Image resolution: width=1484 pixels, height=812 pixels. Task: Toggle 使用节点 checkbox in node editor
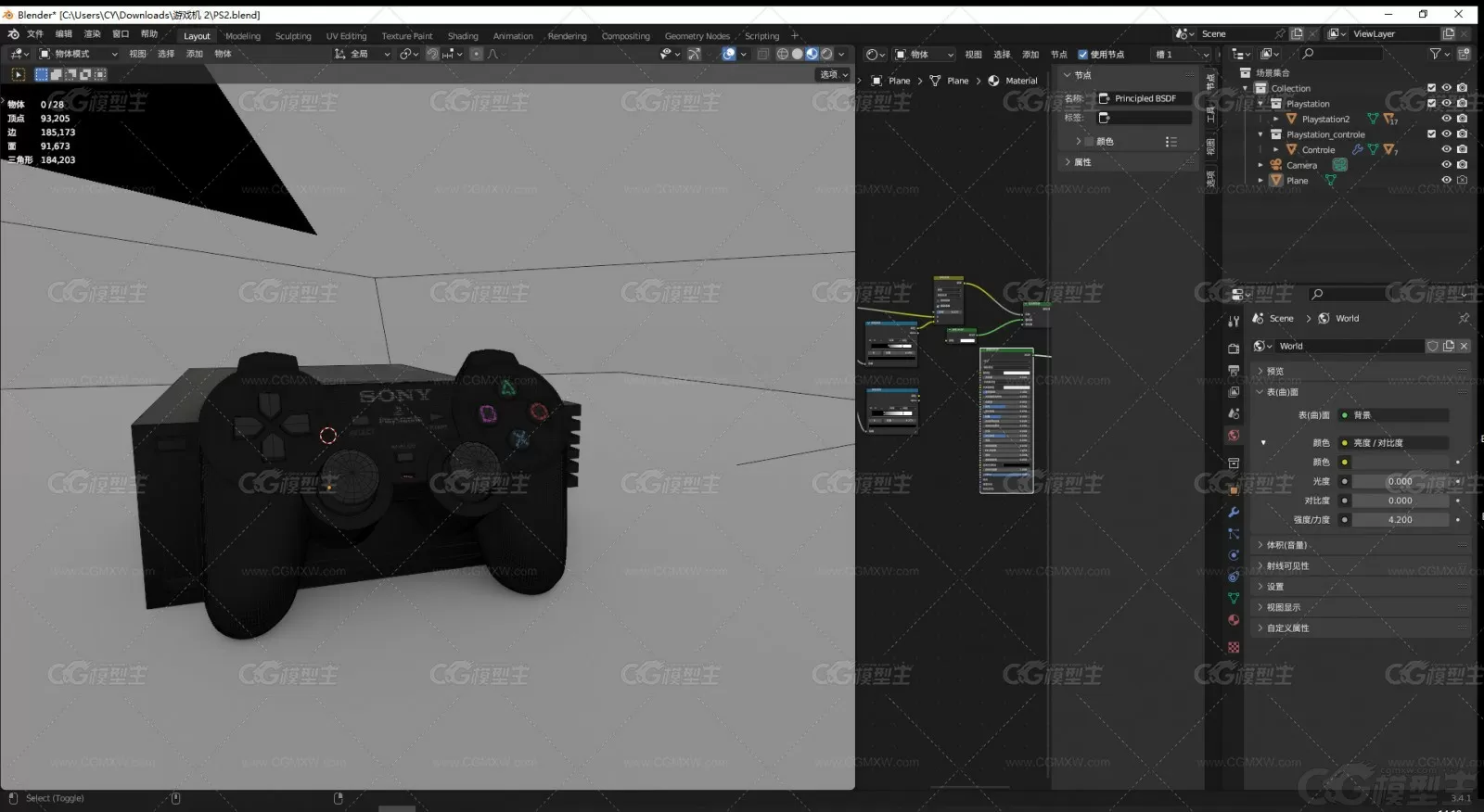point(1082,55)
